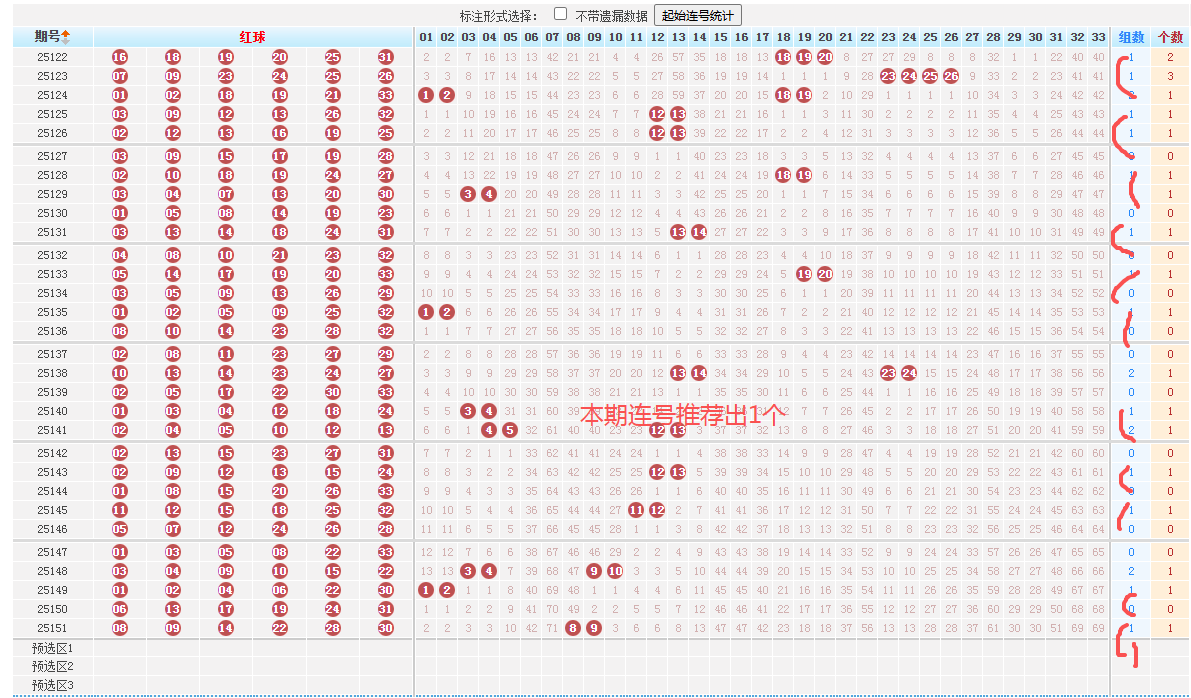1191x698 pixels.
Task: Select period number 25122
Action: click(52, 57)
